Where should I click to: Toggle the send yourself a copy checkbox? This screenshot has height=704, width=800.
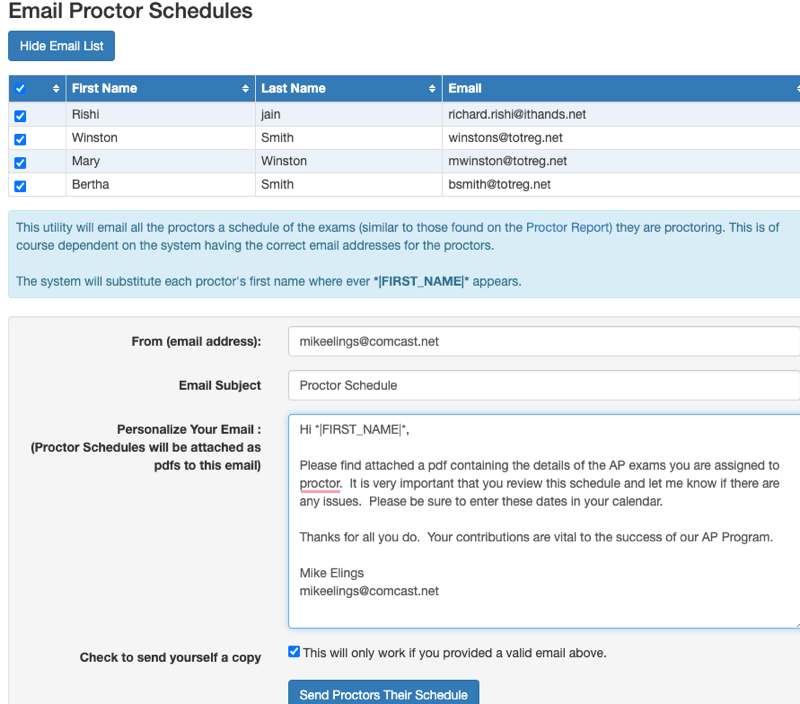point(294,651)
